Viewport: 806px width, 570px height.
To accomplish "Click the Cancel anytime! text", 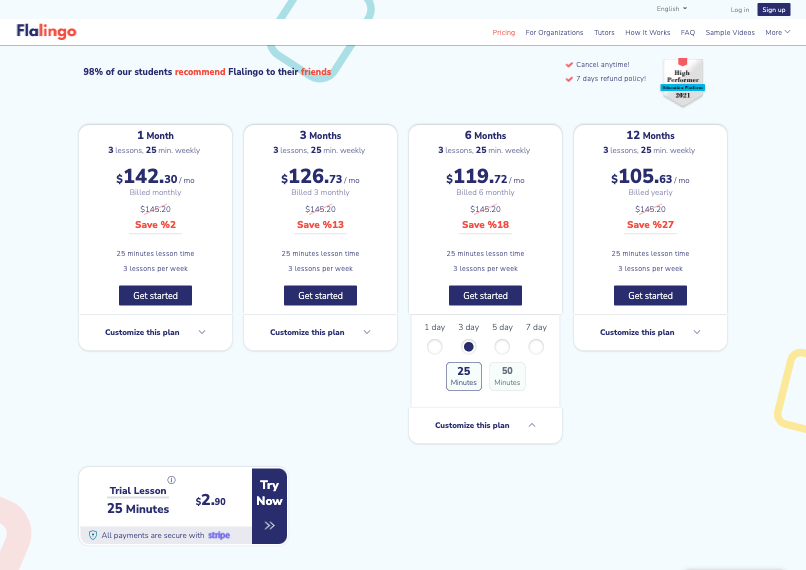I will point(602,65).
